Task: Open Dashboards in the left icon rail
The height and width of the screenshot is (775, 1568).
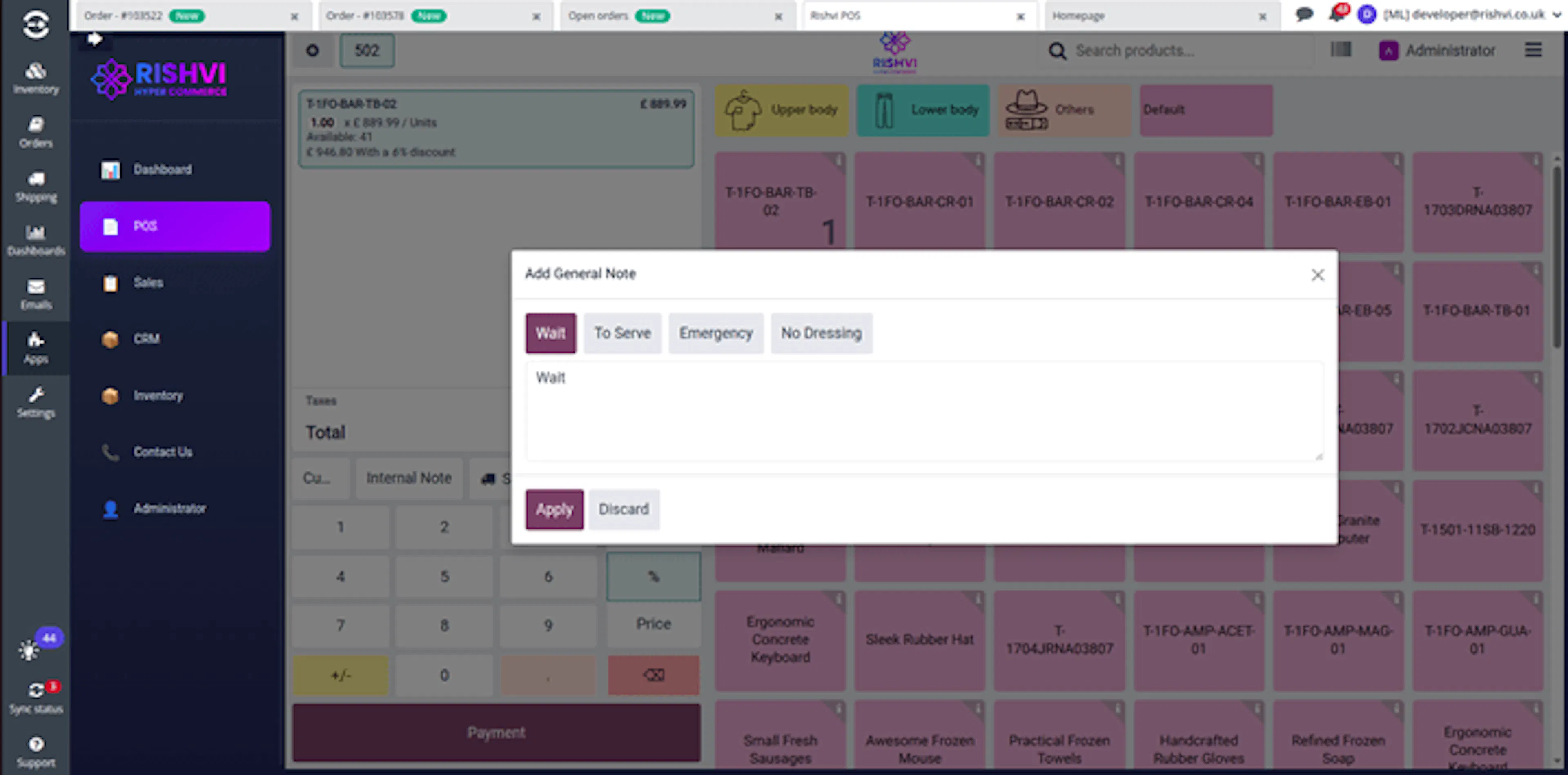Action: tap(36, 240)
